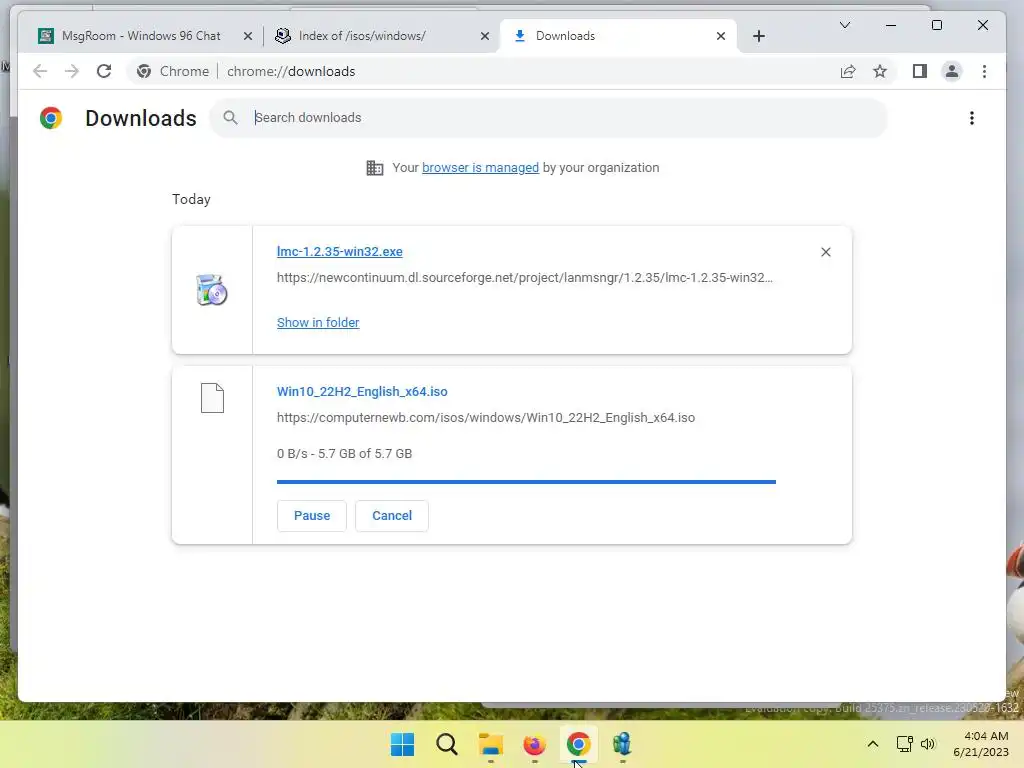
Task: Open network settings from the tray
Action: coord(904,744)
